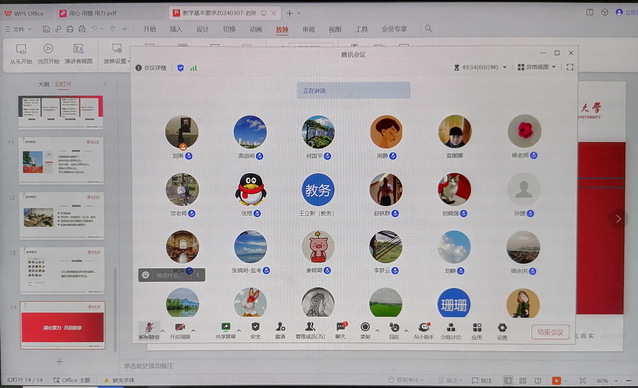Click the 邀请 invite icon

pos(280,330)
